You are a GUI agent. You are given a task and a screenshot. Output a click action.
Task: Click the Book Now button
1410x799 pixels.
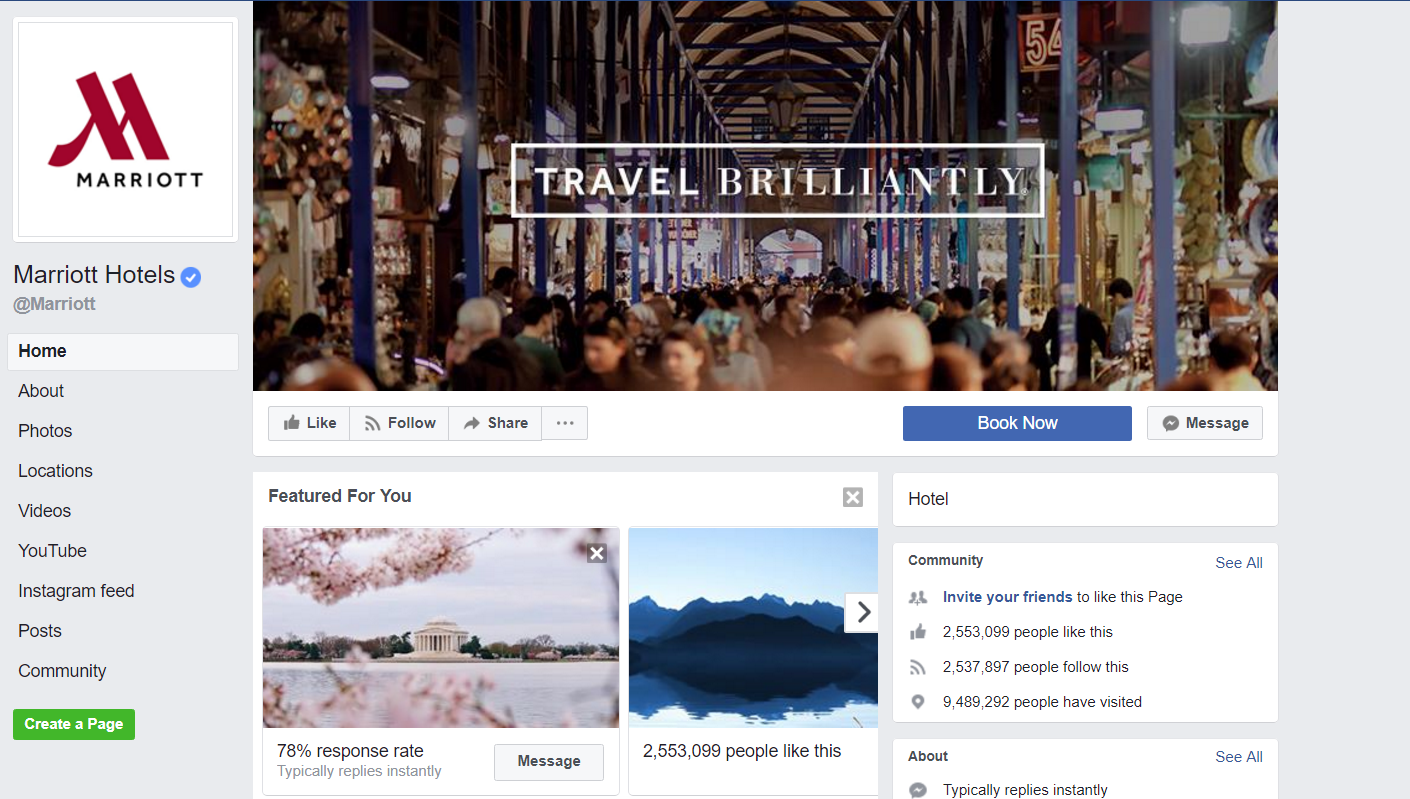pyautogui.click(x=1017, y=423)
